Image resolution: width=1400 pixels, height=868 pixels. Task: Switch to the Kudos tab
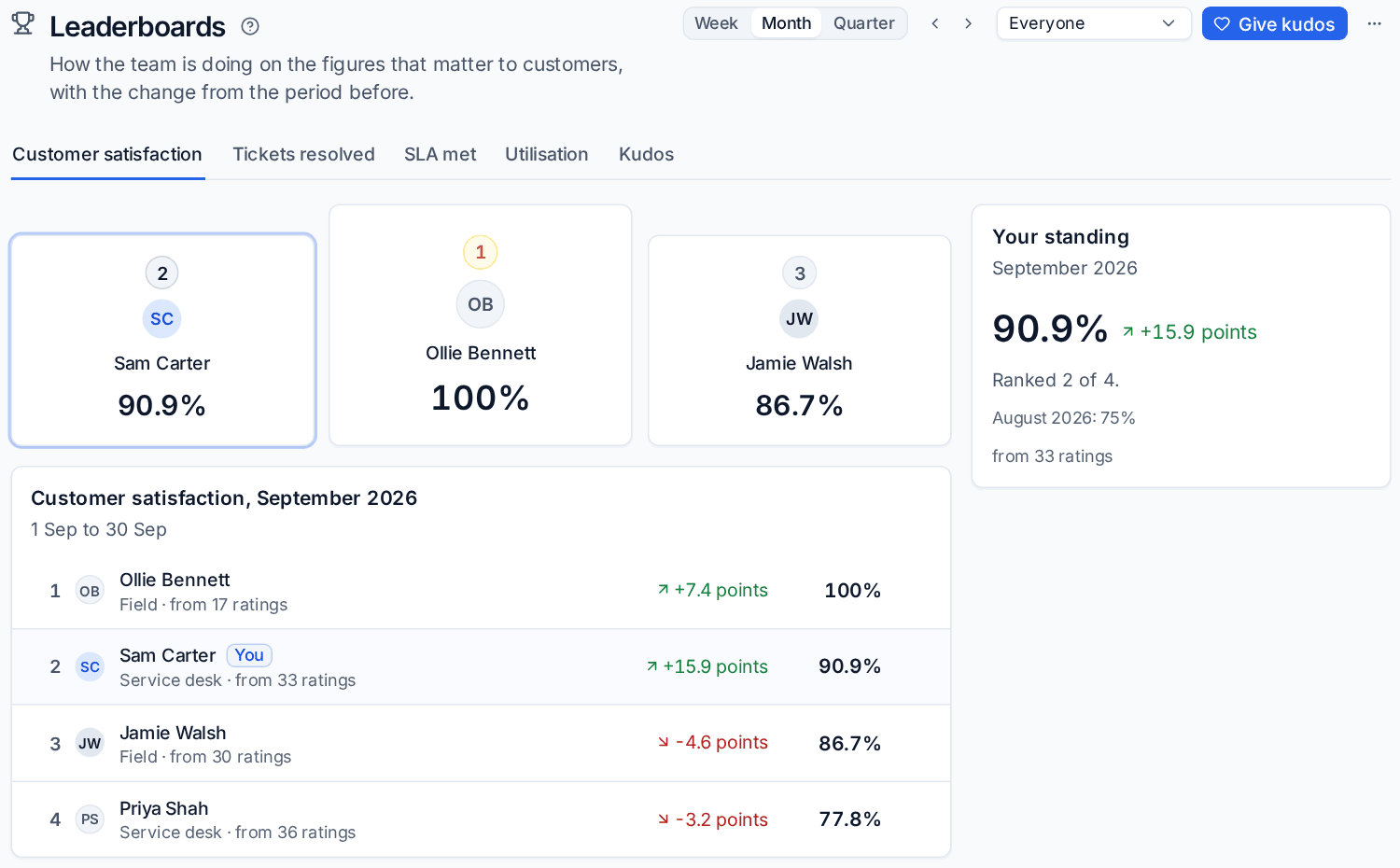click(646, 154)
